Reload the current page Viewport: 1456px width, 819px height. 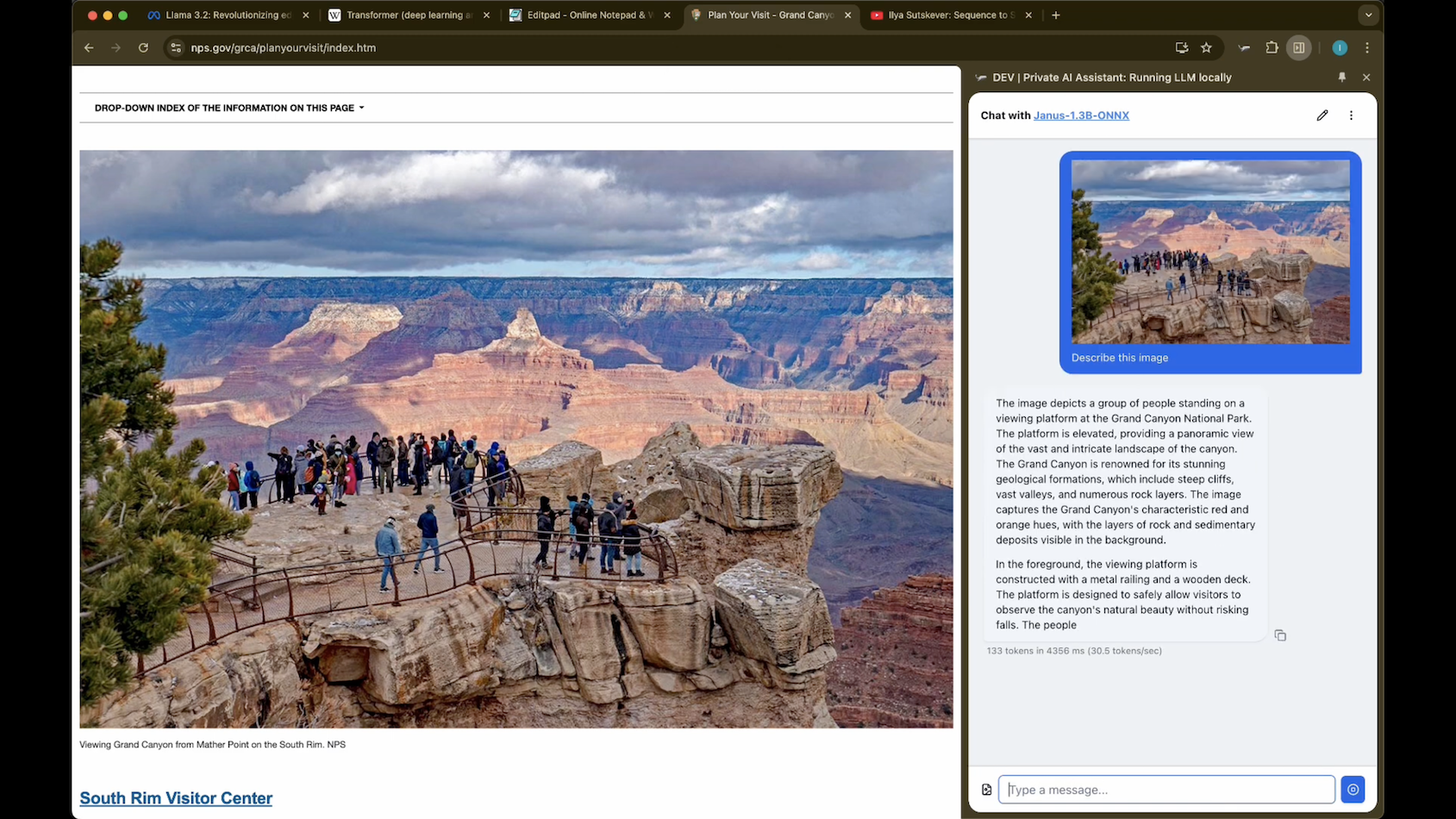tap(143, 48)
